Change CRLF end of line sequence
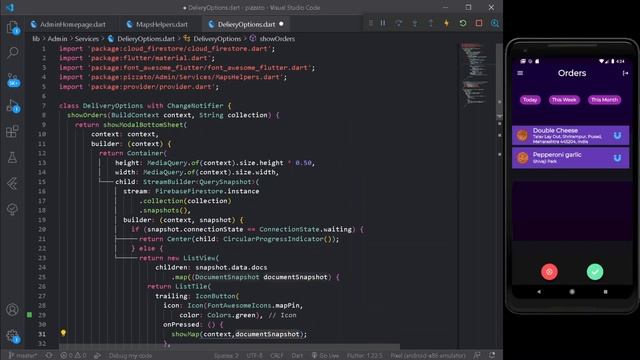The width and height of the screenshot is (640, 360). [x=276, y=356]
